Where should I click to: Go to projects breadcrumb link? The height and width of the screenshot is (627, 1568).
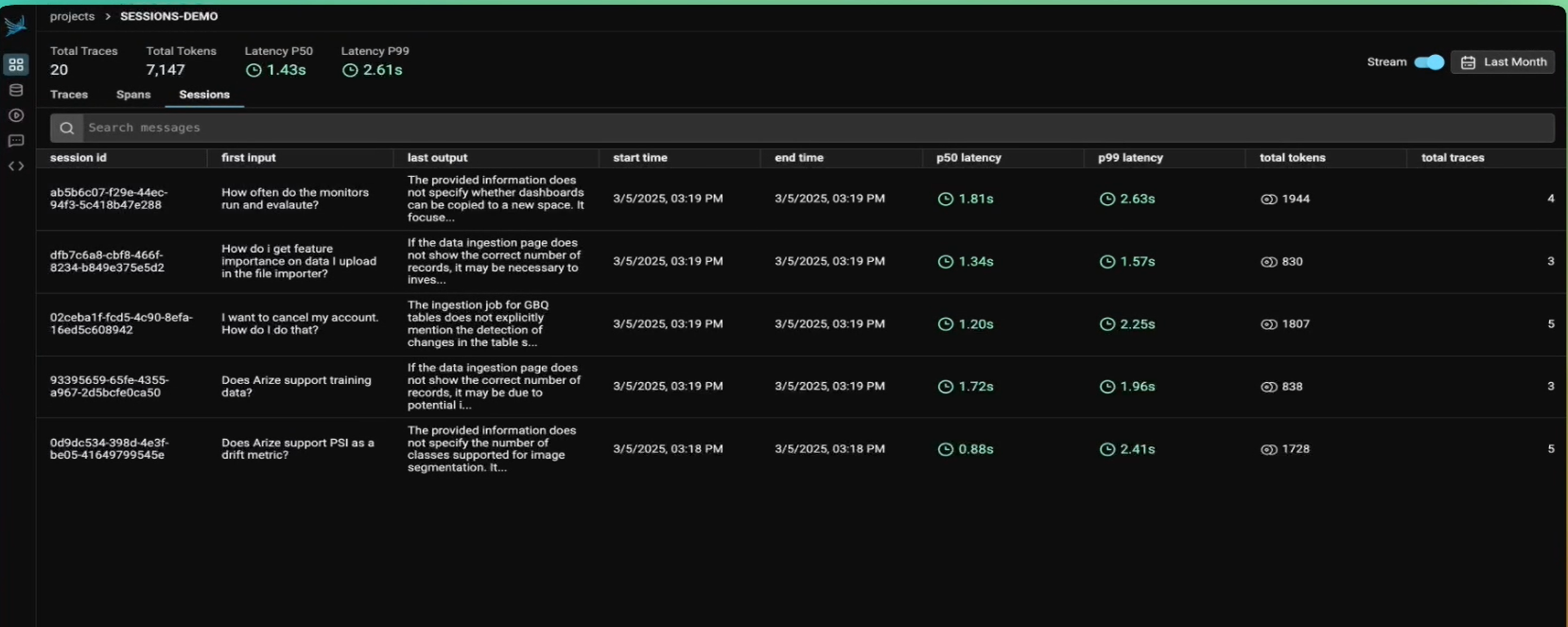[72, 16]
